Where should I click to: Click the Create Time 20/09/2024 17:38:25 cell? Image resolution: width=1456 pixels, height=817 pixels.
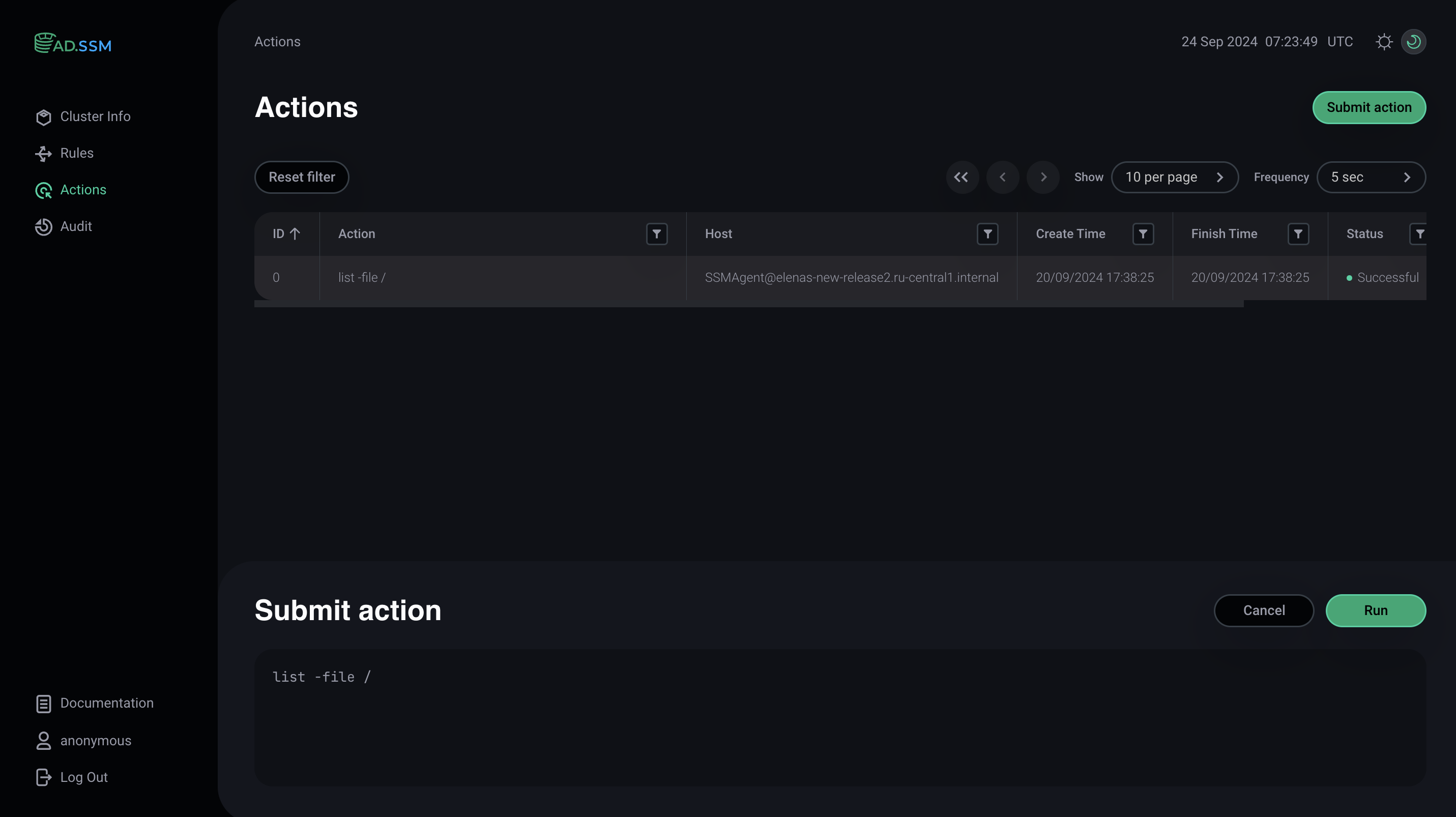pos(1094,277)
